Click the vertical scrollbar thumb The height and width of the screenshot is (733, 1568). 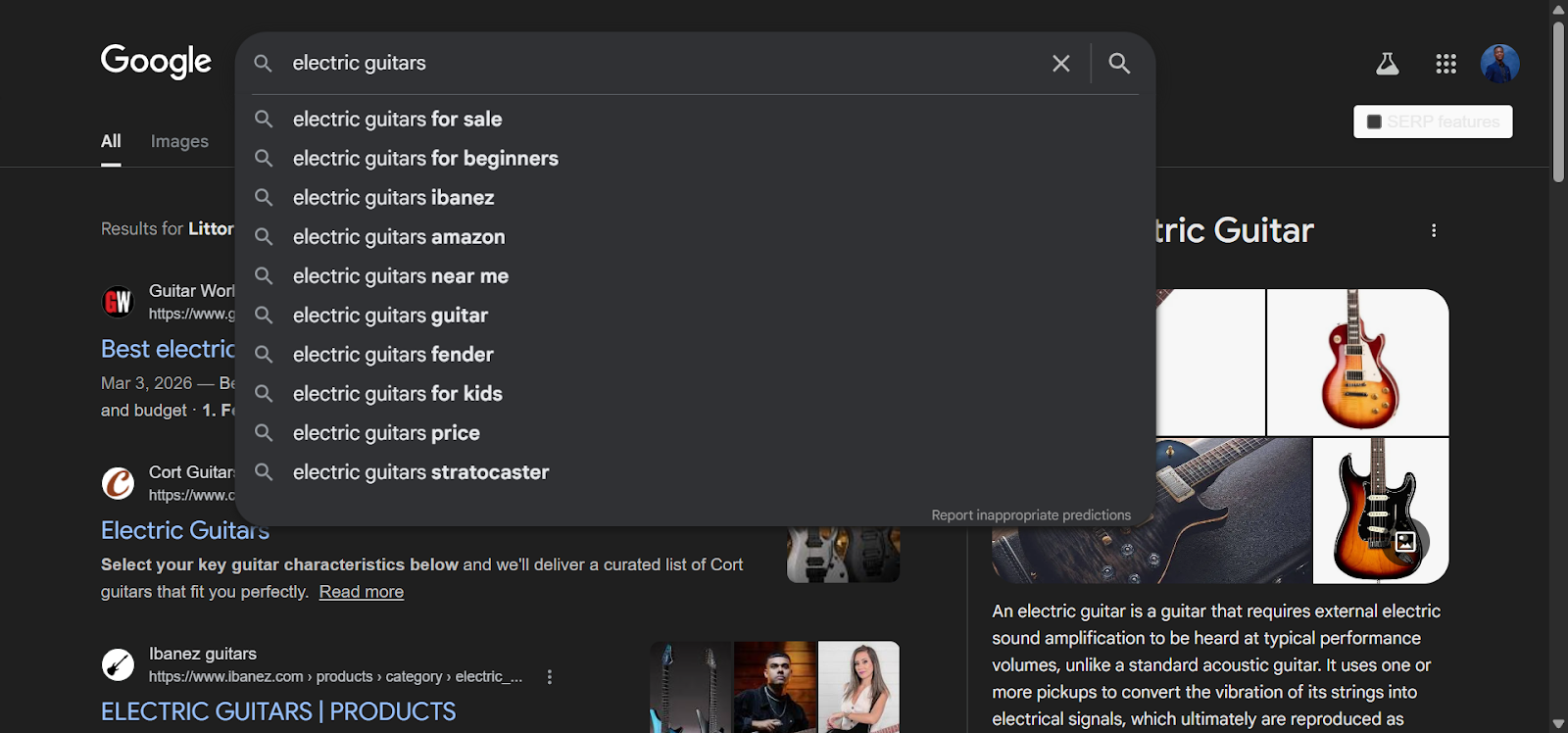(x=1558, y=101)
